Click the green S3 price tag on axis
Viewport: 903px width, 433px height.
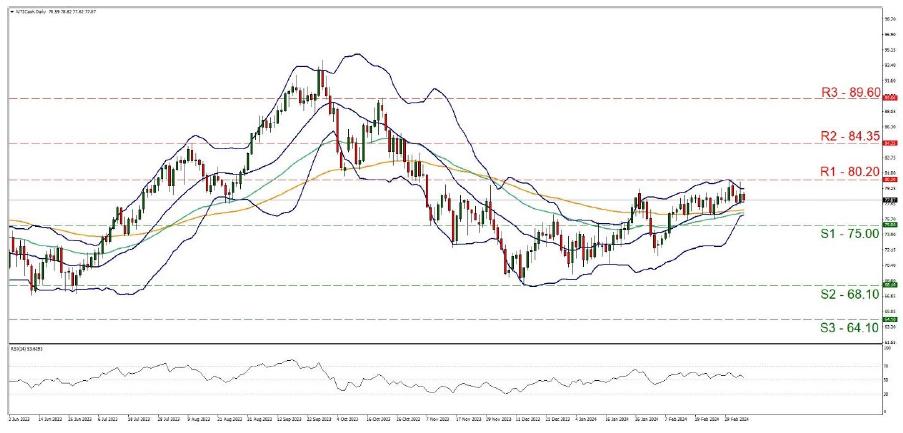(888, 320)
